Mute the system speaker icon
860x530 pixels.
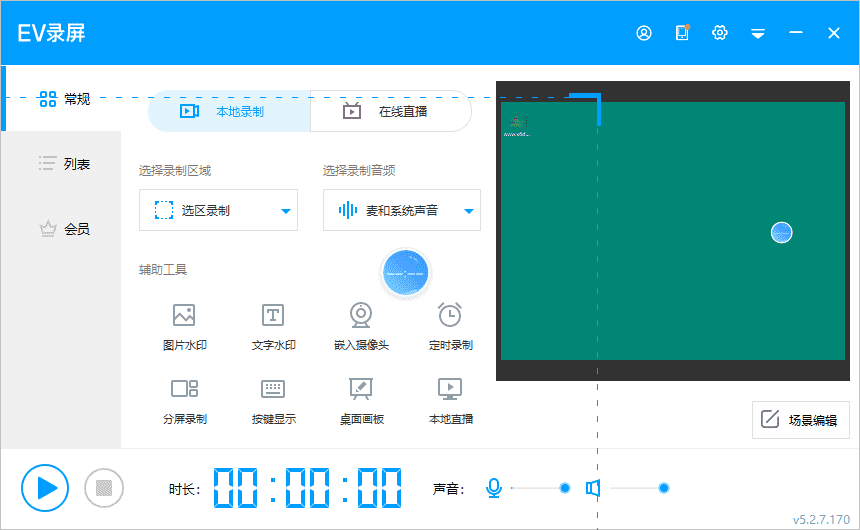point(593,488)
